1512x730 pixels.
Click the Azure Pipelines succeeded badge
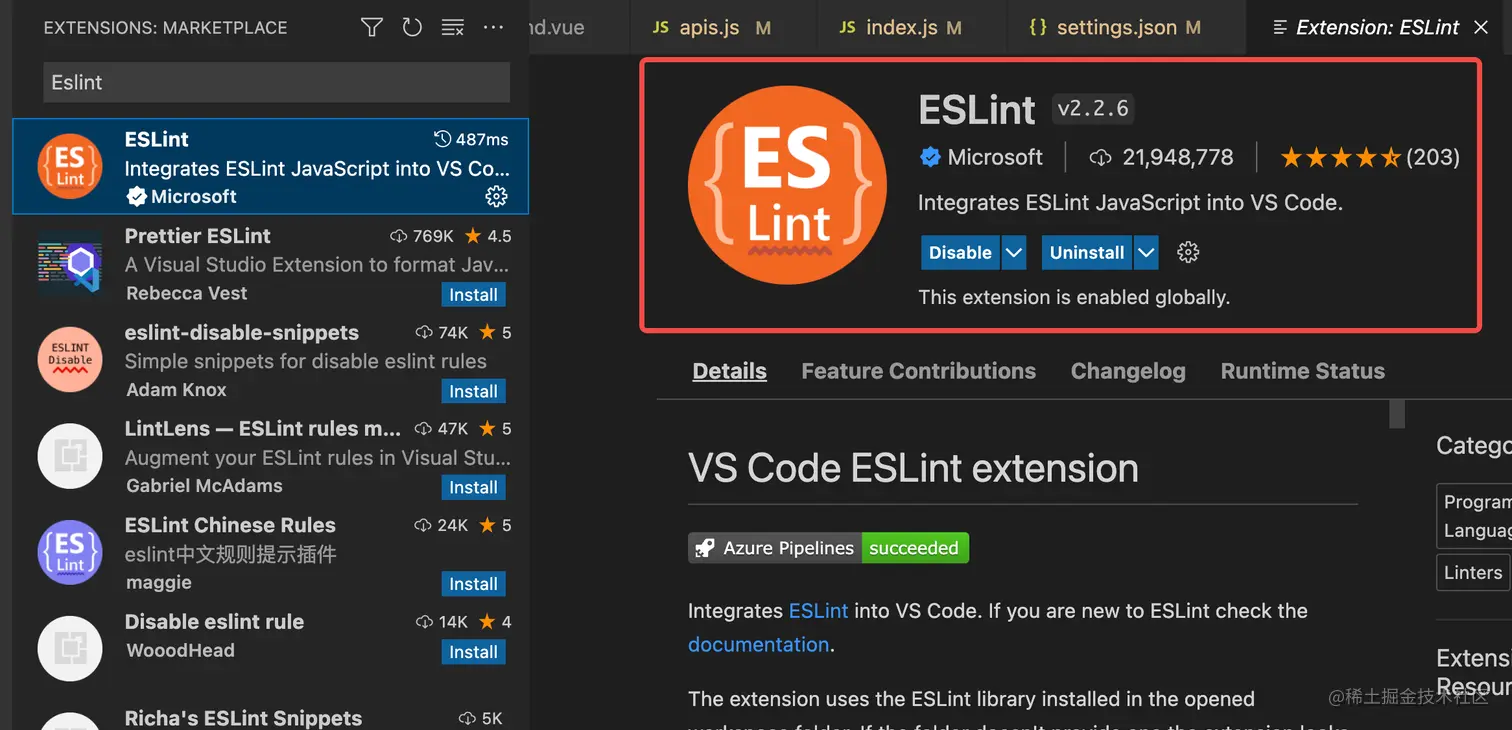point(828,548)
